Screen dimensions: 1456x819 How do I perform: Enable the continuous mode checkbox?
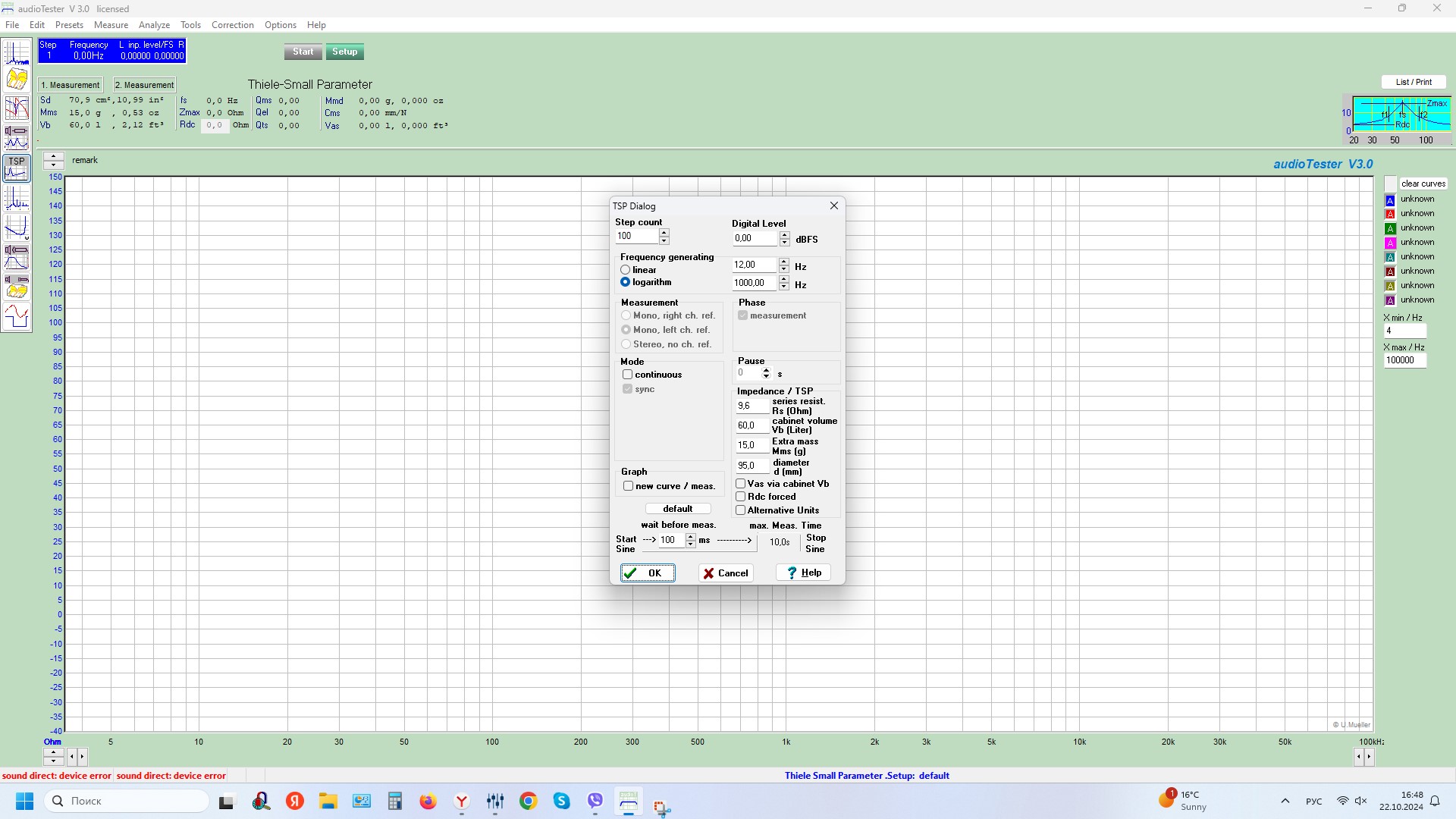[628, 375]
